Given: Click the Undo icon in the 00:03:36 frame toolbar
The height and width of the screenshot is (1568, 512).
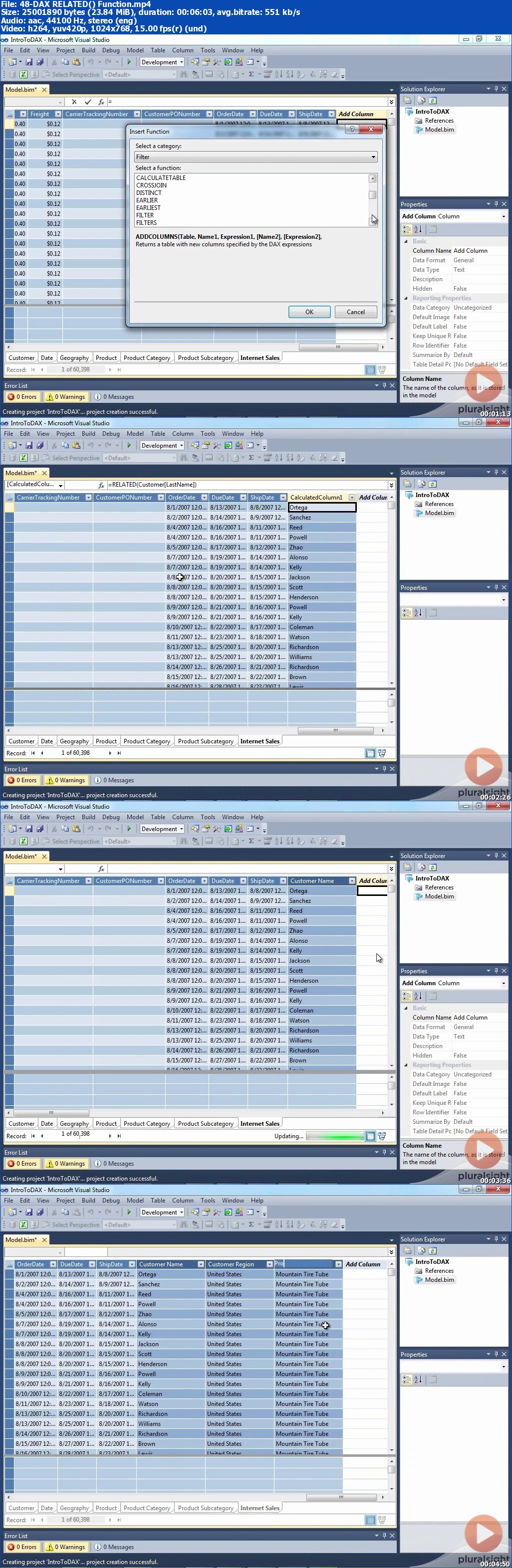Looking at the screenshot, I should (x=91, y=829).
